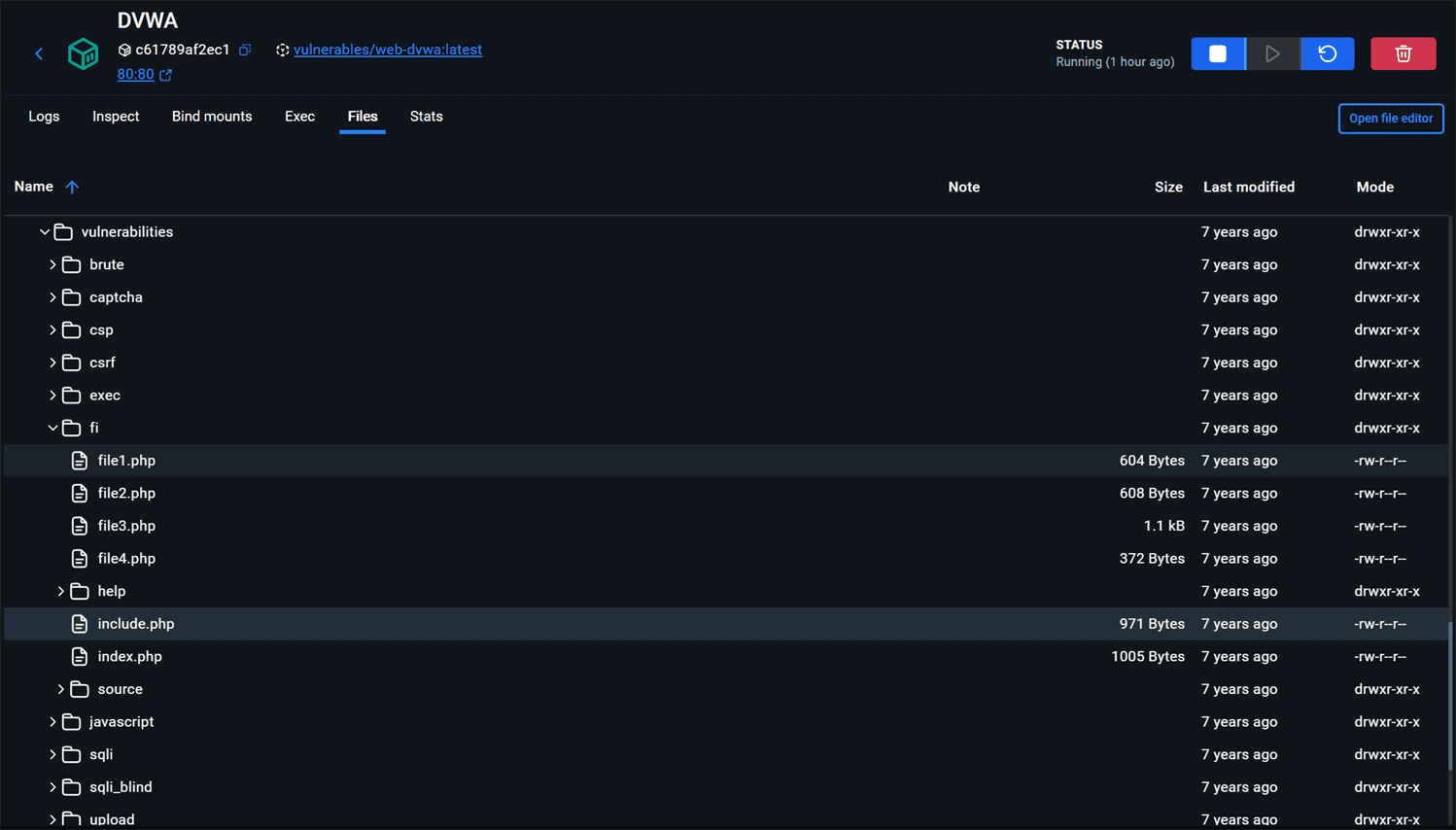Collapse the fi folder
The height and width of the screenshot is (830, 1456).
pos(52,428)
